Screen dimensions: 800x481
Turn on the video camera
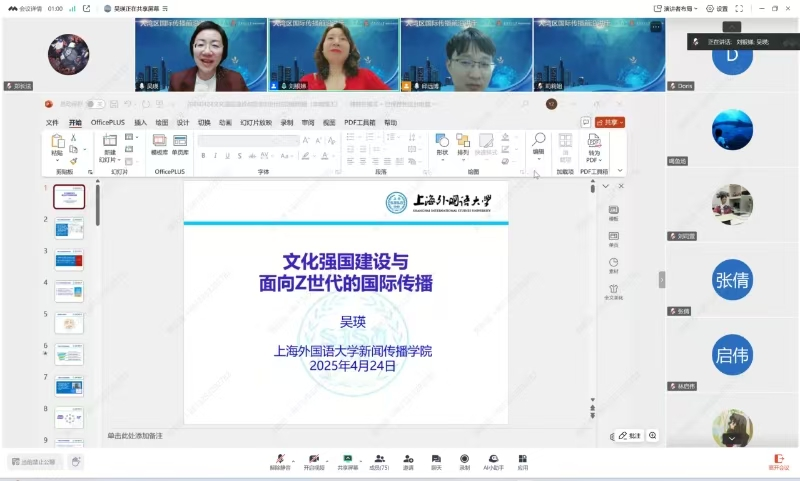315,459
